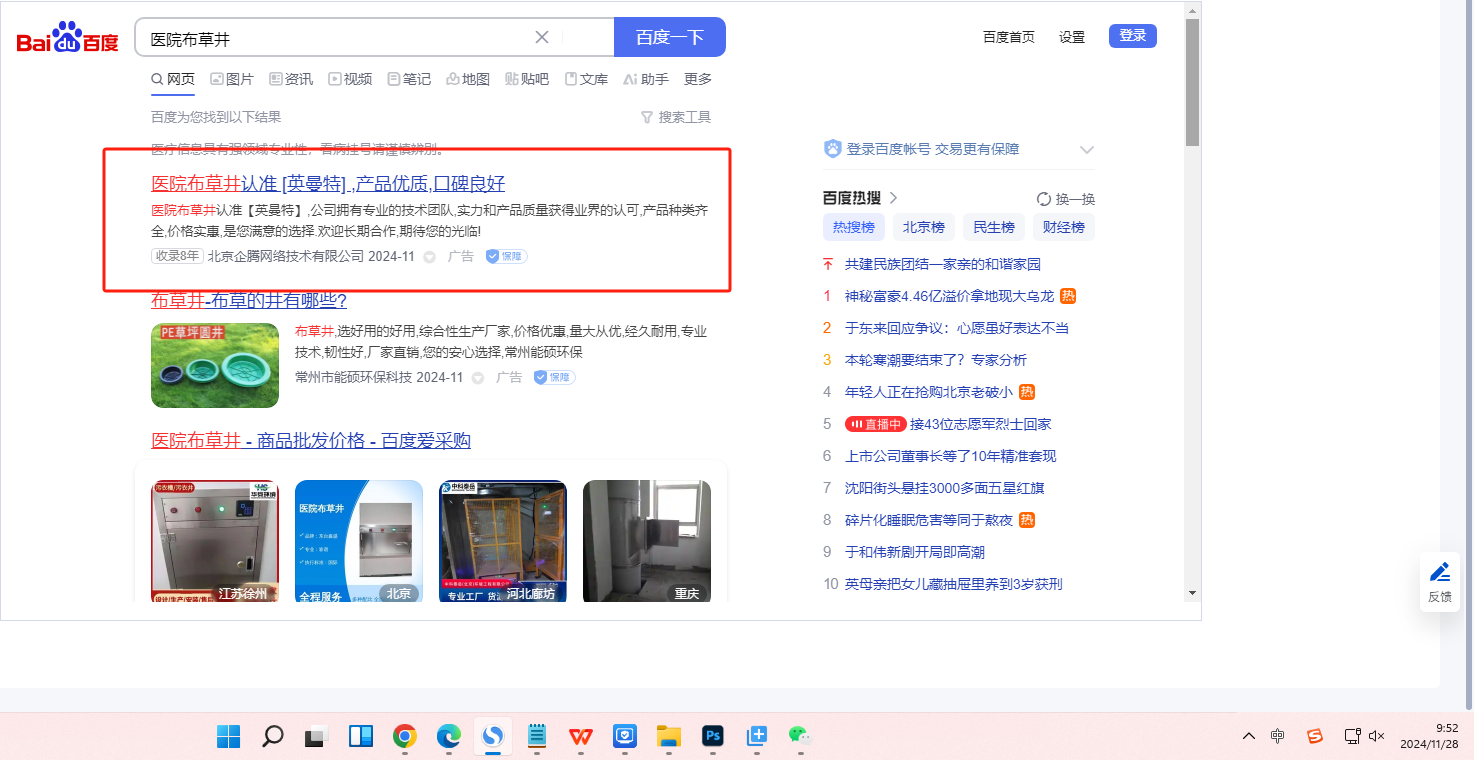Screen dimensions: 1474x760
Task: Switch to the 图片 search tab
Action: click(x=231, y=79)
